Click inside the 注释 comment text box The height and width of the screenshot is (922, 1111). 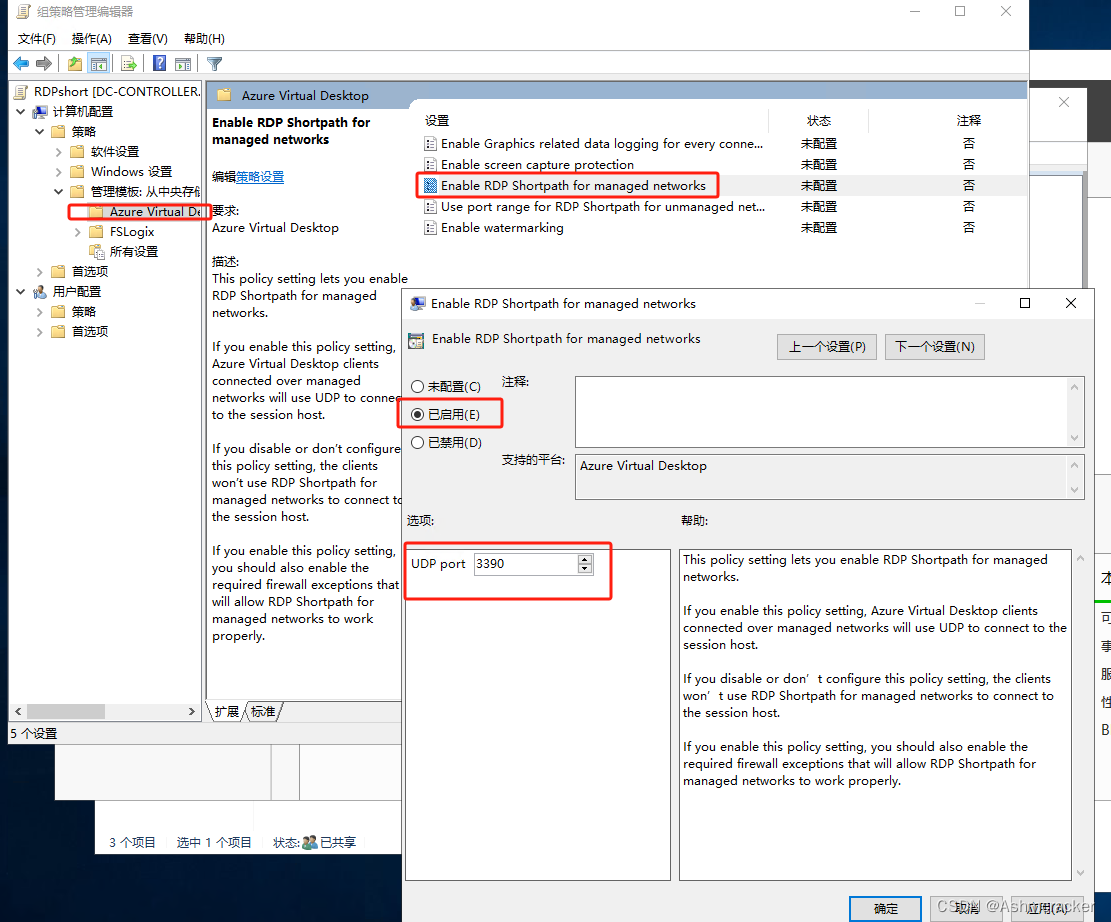[x=821, y=412]
